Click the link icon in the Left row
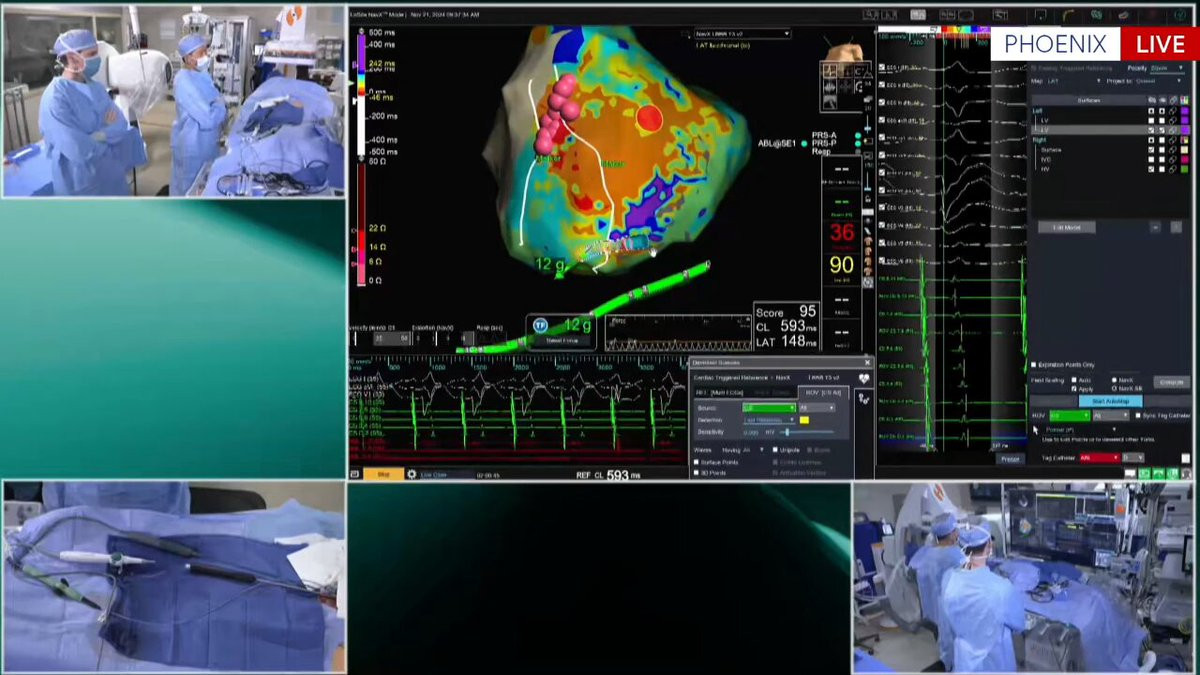 pos(1173,111)
